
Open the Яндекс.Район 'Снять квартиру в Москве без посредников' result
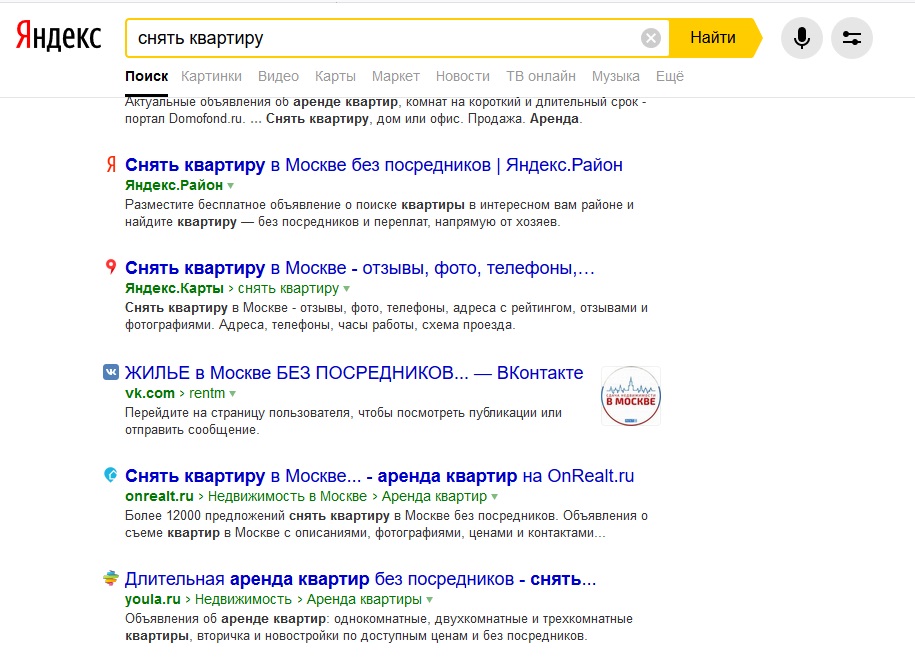pos(373,165)
